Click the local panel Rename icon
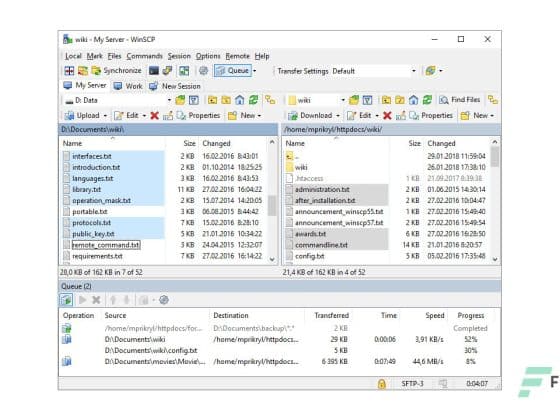The image size is (560, 420). tap(168, 116)
